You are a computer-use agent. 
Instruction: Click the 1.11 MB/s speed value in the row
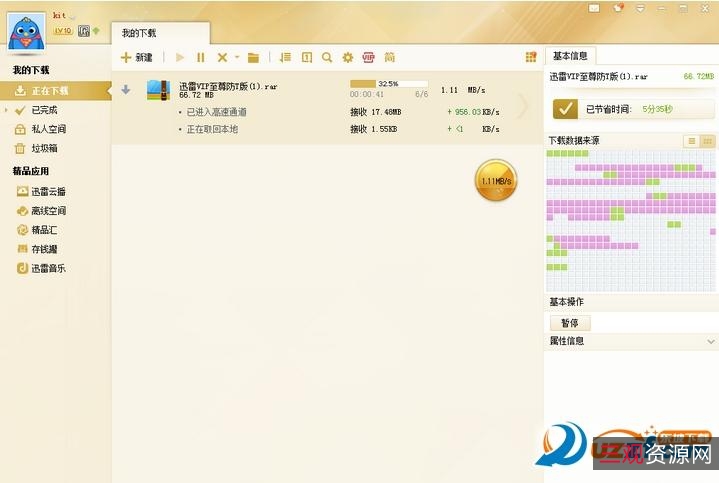click(x=463, y=90)
